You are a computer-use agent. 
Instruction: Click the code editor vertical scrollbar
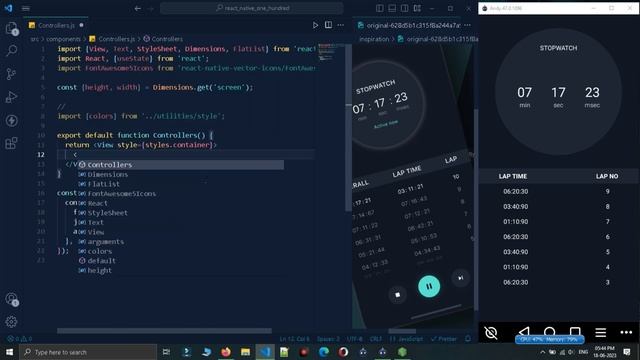click(x=348, y=127)
